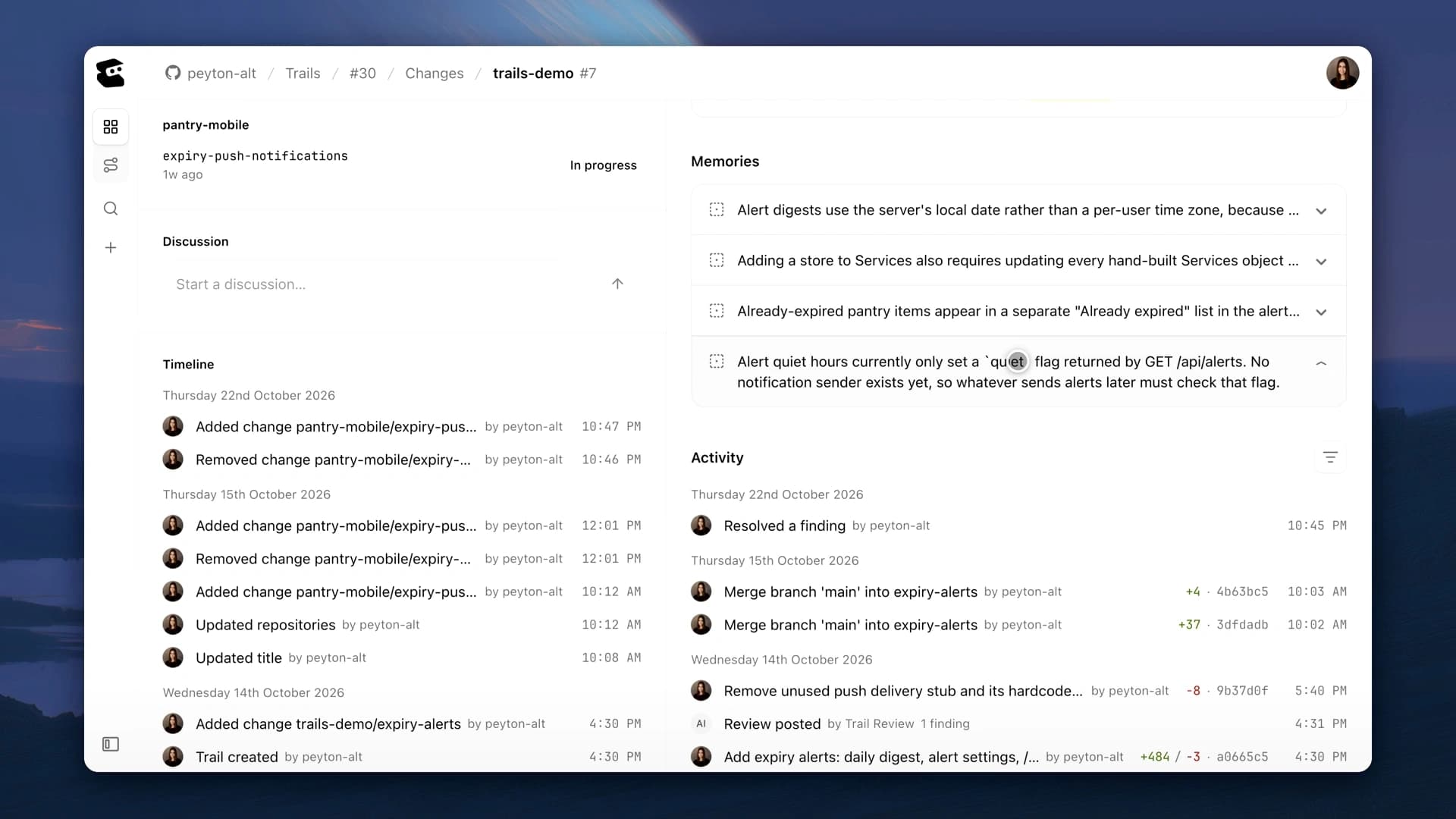
Task: Click the AI badge on Review posted row
Action: [701, 723]
